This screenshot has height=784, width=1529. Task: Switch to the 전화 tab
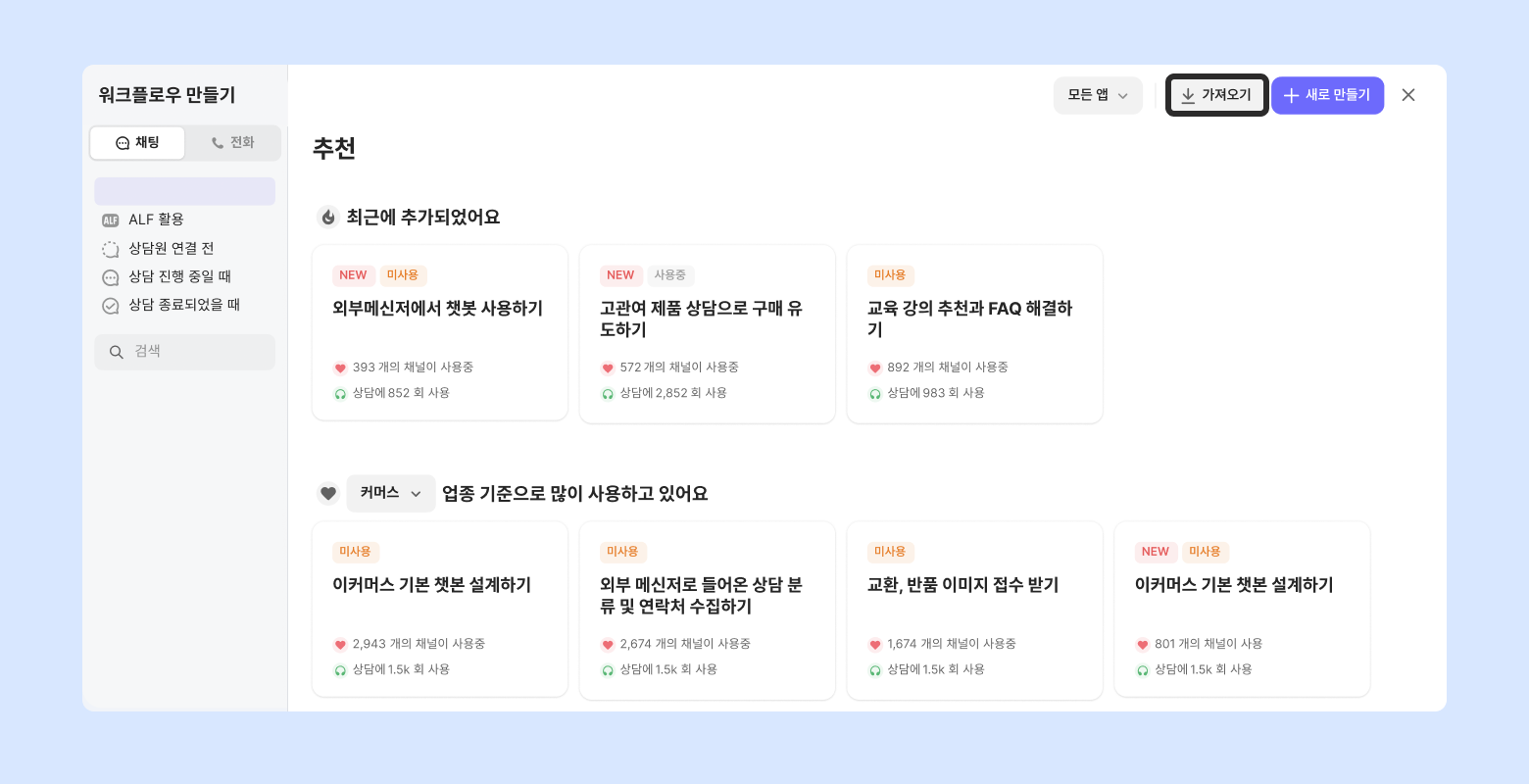[x=233, y=143]
